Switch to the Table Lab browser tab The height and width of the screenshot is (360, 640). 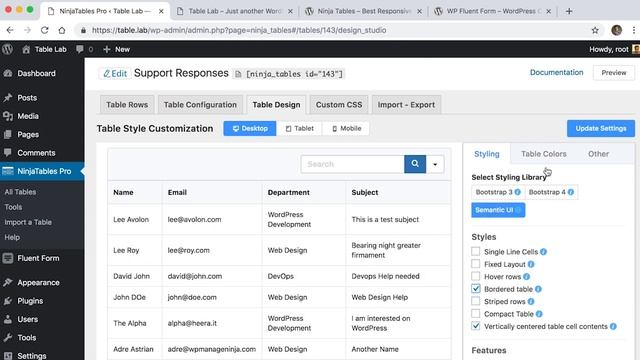[236, 11]
